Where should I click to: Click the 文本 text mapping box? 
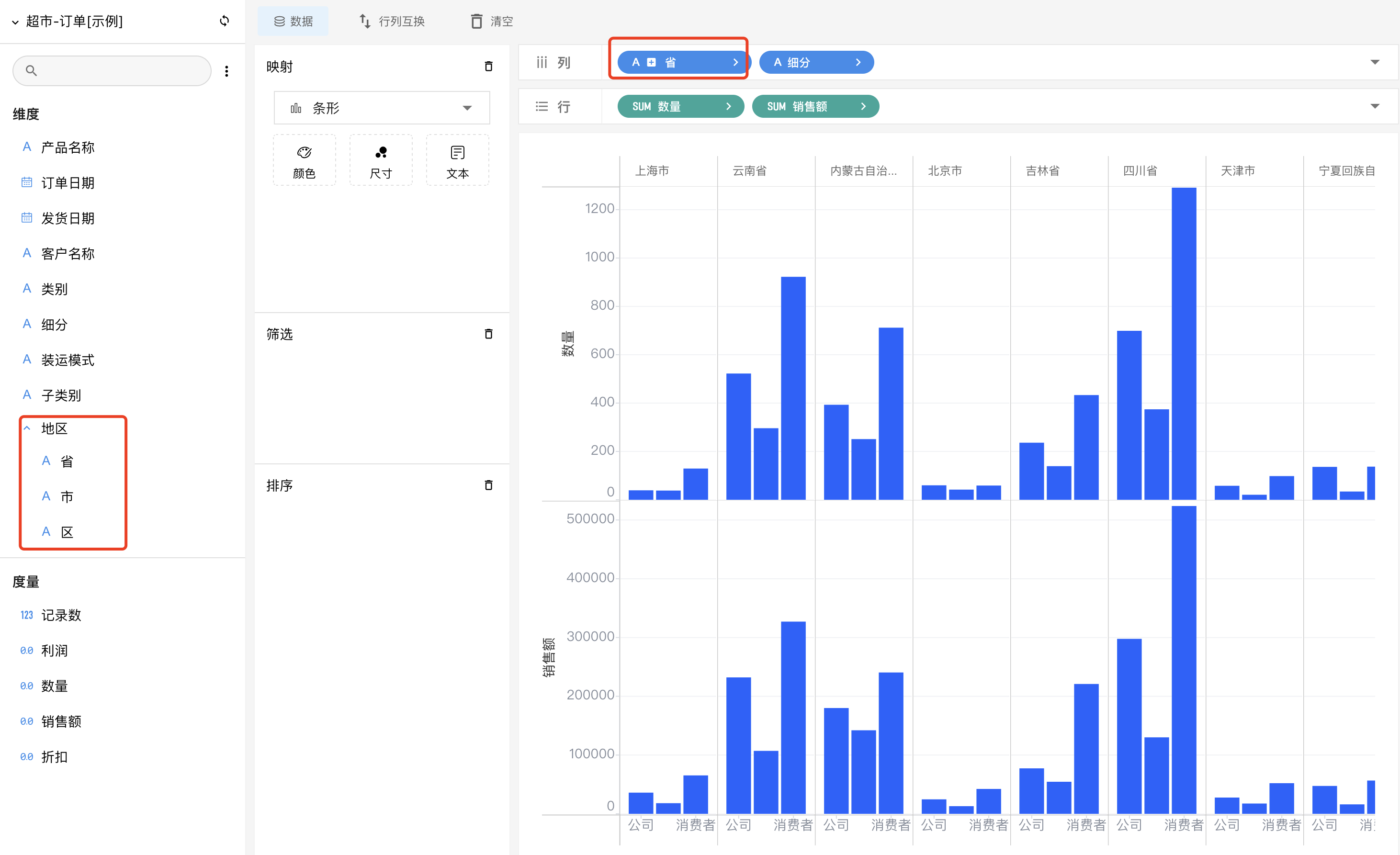(457, 160)
